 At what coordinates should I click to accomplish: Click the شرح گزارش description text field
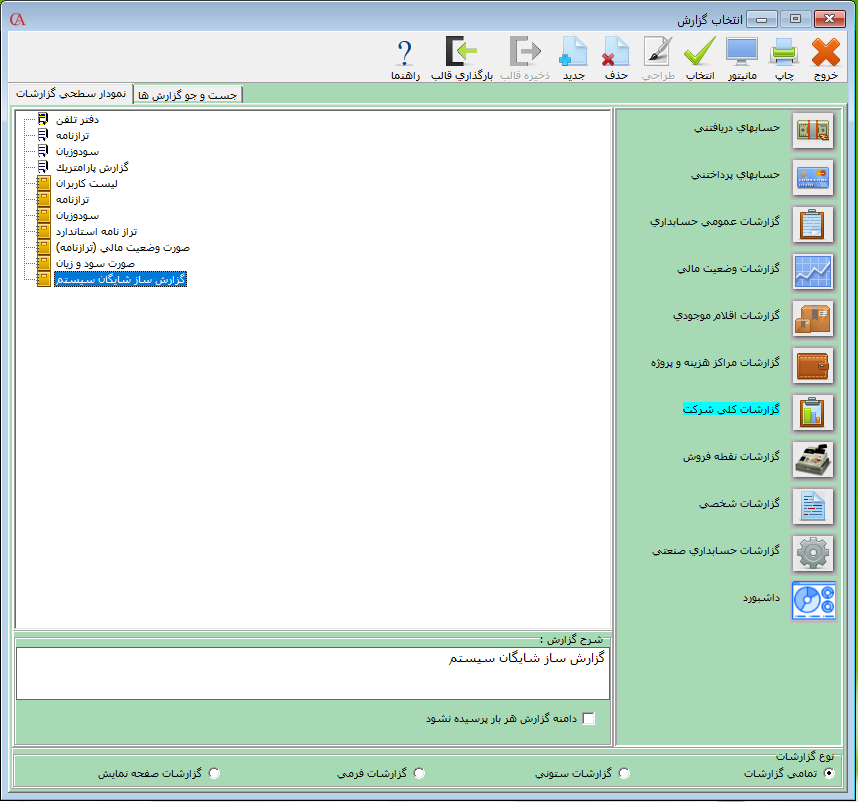(313, 673)
